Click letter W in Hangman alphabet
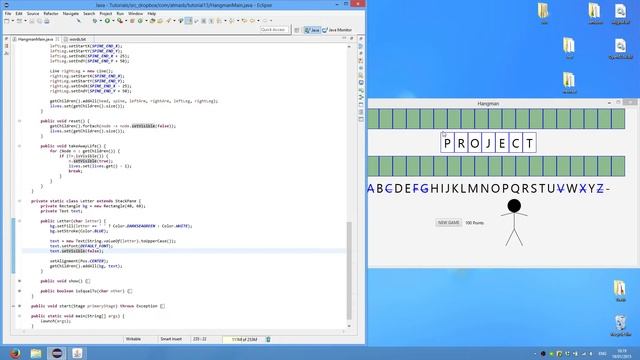 click(572, 189)
